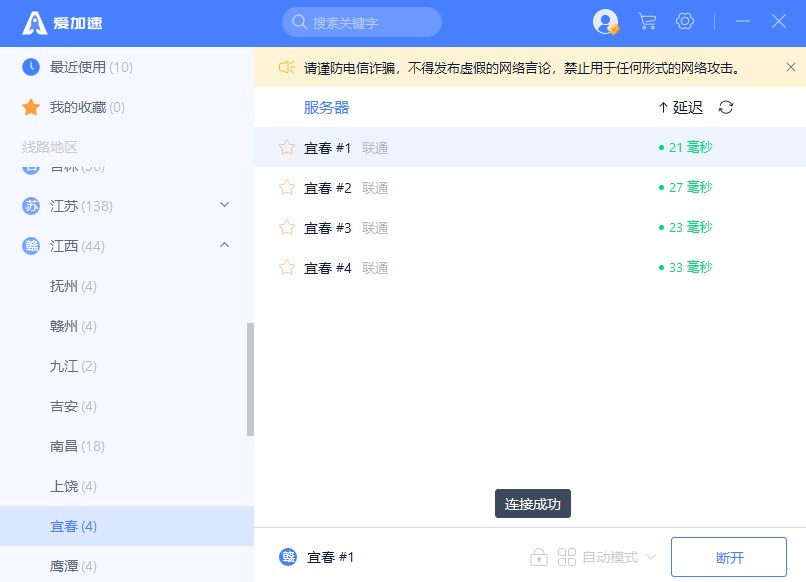806x582 pixels.
Task: Favorite server 宜春 #1 with its star
Action: [287, 148]
